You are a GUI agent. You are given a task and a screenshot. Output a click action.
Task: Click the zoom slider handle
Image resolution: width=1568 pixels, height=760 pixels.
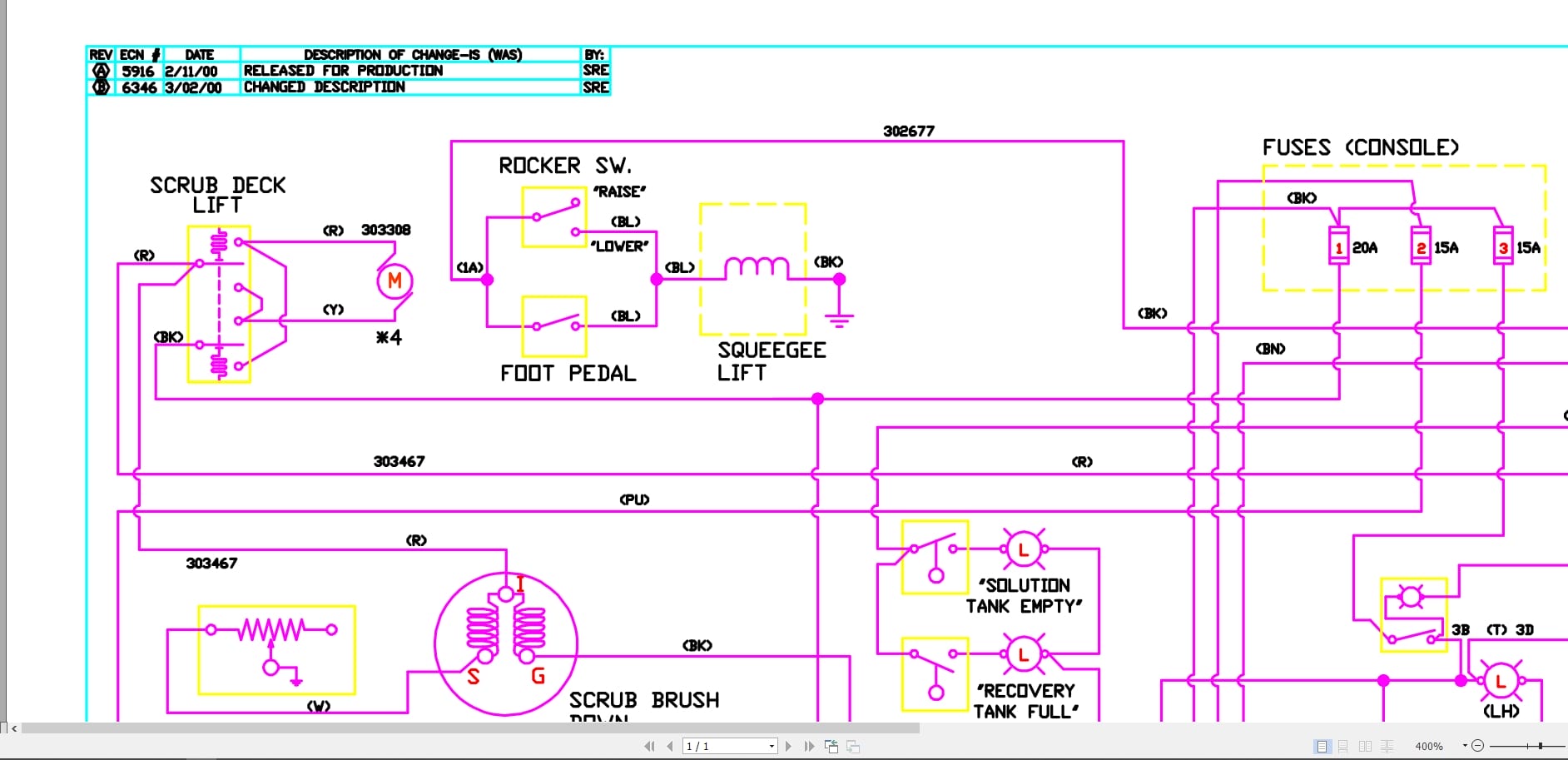point(1541,746)
